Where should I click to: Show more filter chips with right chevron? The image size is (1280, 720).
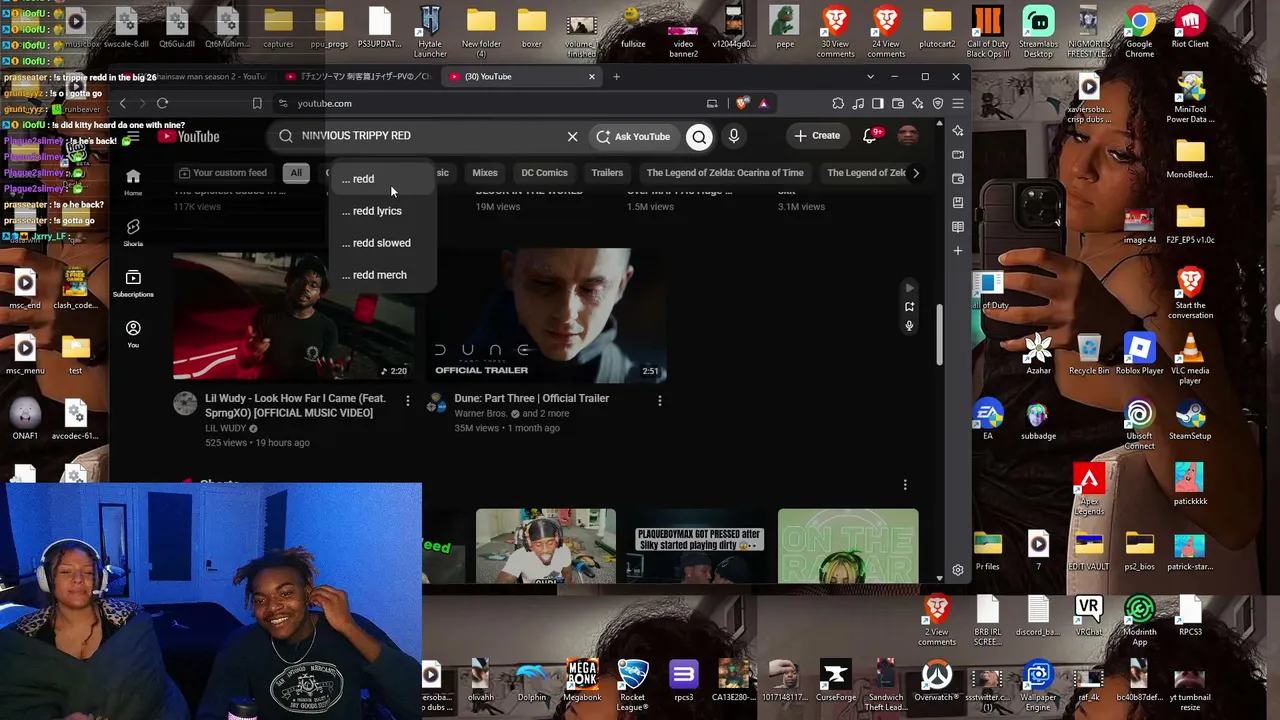[x=915, y=173]
